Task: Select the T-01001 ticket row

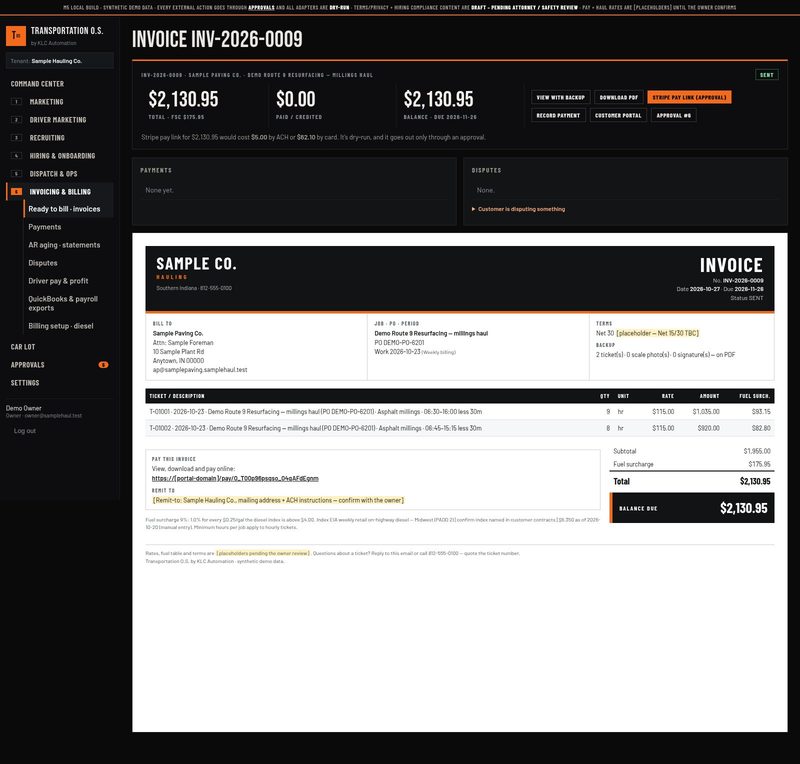Action: [460, 411]
